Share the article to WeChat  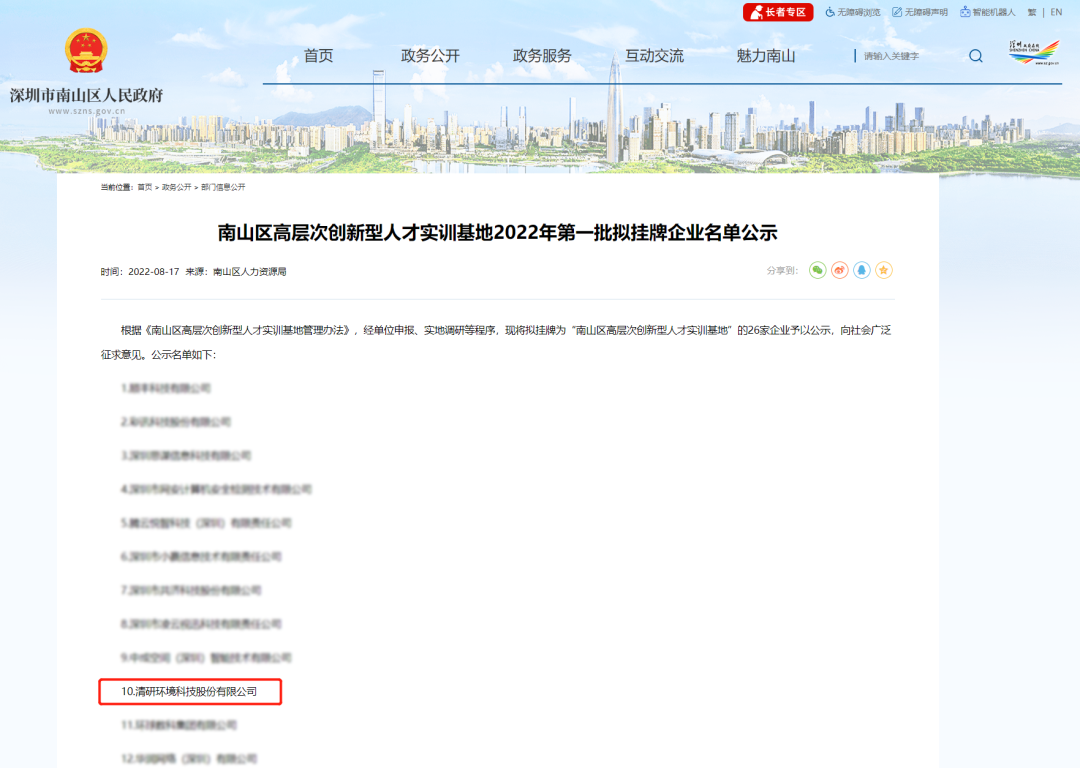click(816, 270)
